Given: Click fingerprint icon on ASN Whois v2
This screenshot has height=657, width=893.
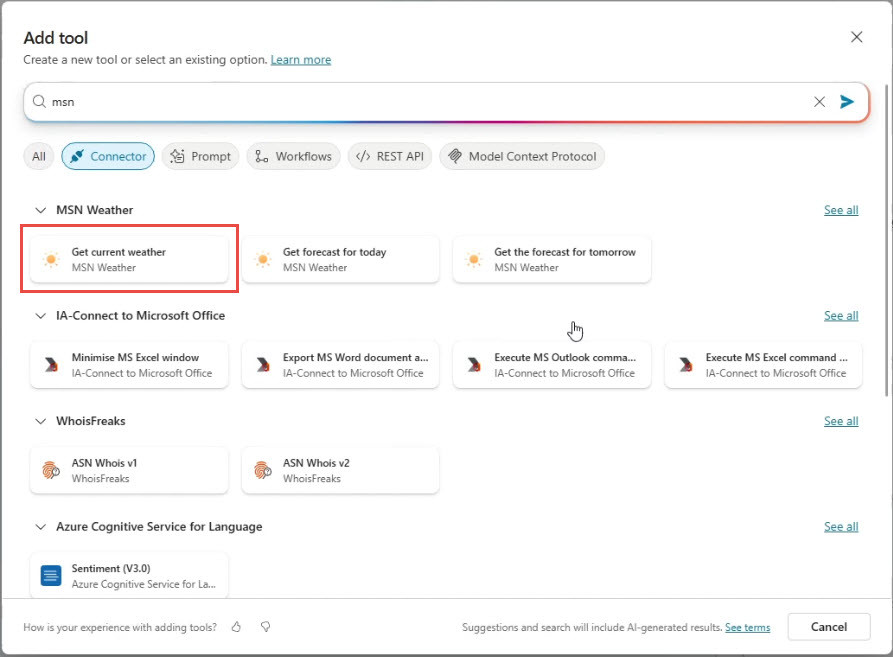Looking at the screenshot, I should pos(263,470).
